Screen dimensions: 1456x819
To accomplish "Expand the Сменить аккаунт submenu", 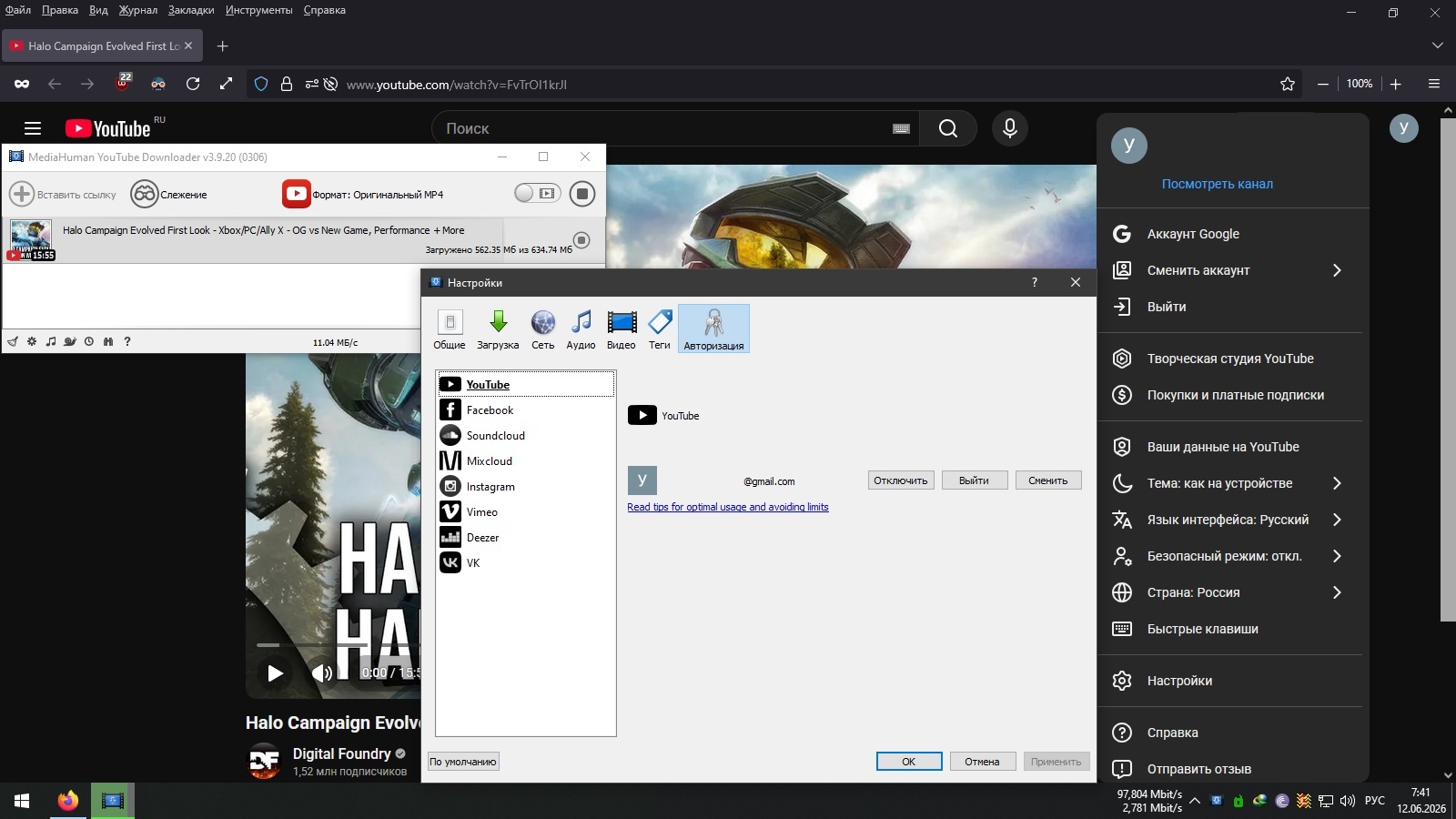I will pos(1337,270).
